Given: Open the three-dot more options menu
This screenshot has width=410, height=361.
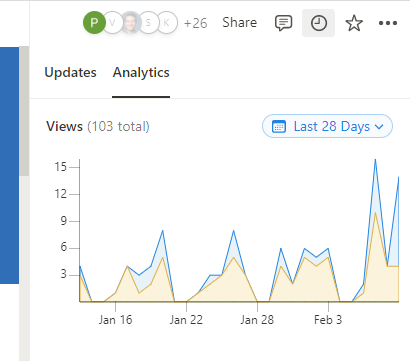Looking at the screenshot, I should 388,23.
